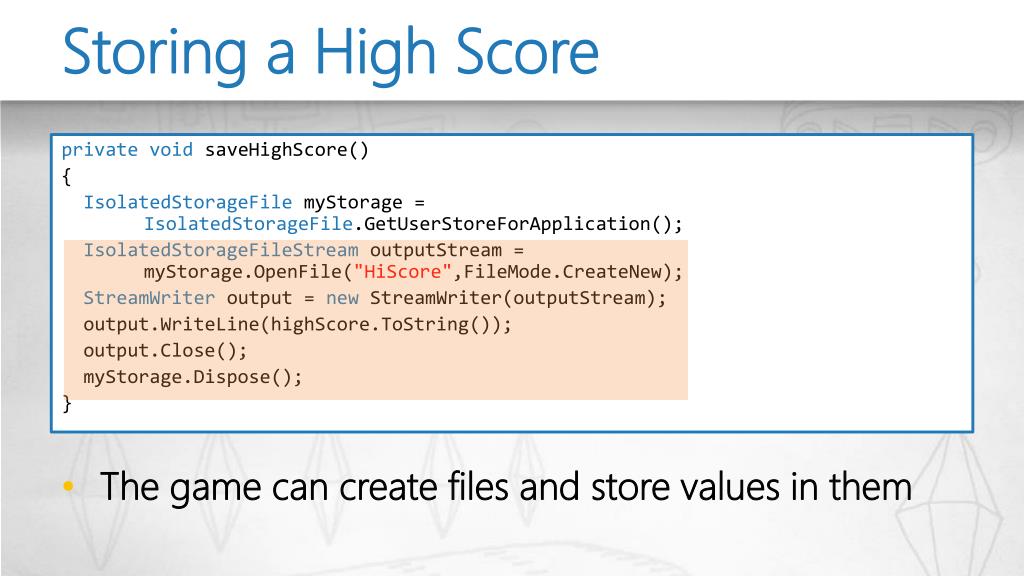Image resolution: width=1024 pixels, height=576 pixels.
Task: Click the opening brace under the method signature
Action: pyautogui.click(x=67, y=176)
